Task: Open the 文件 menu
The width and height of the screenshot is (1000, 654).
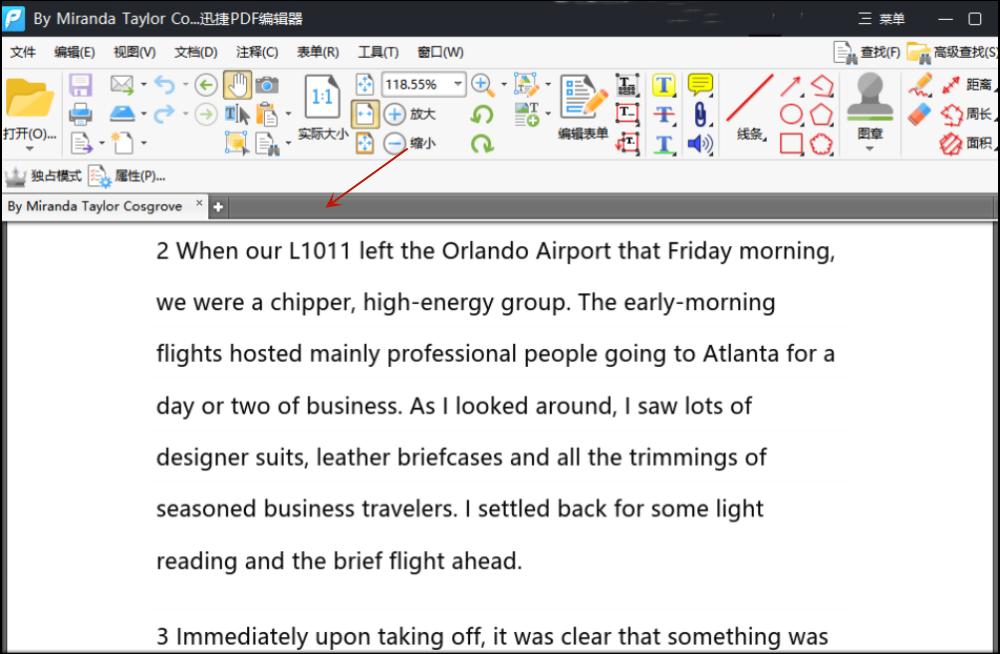Action: pos(22,52)
